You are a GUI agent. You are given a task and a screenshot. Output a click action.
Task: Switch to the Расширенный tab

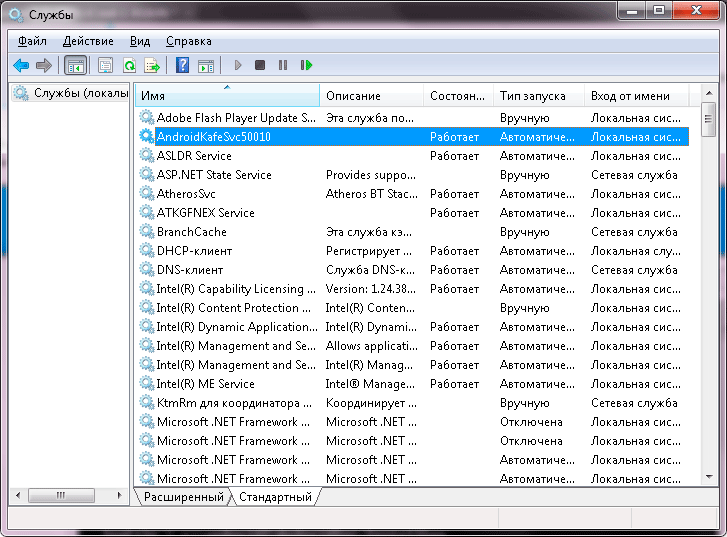click(183, 497)
